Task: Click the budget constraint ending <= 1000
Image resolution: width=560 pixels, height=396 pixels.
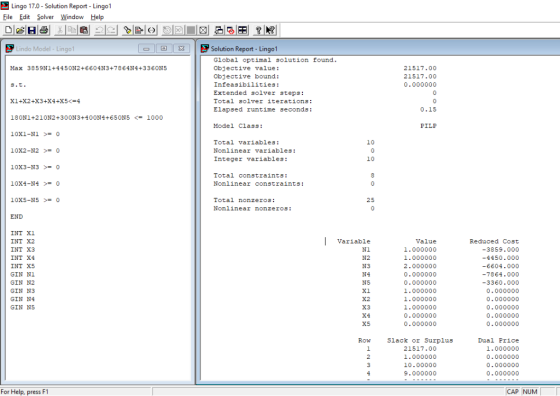Action: click(x=86, y=117)
